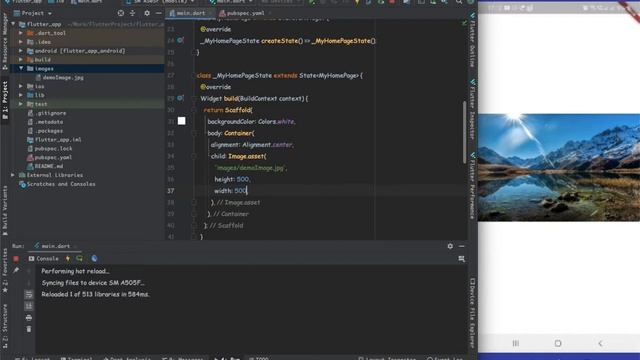This screenshot has width=640, height=360.
Task: Open the device selector dropdown in toolbar
Action: tap(160, 2)
